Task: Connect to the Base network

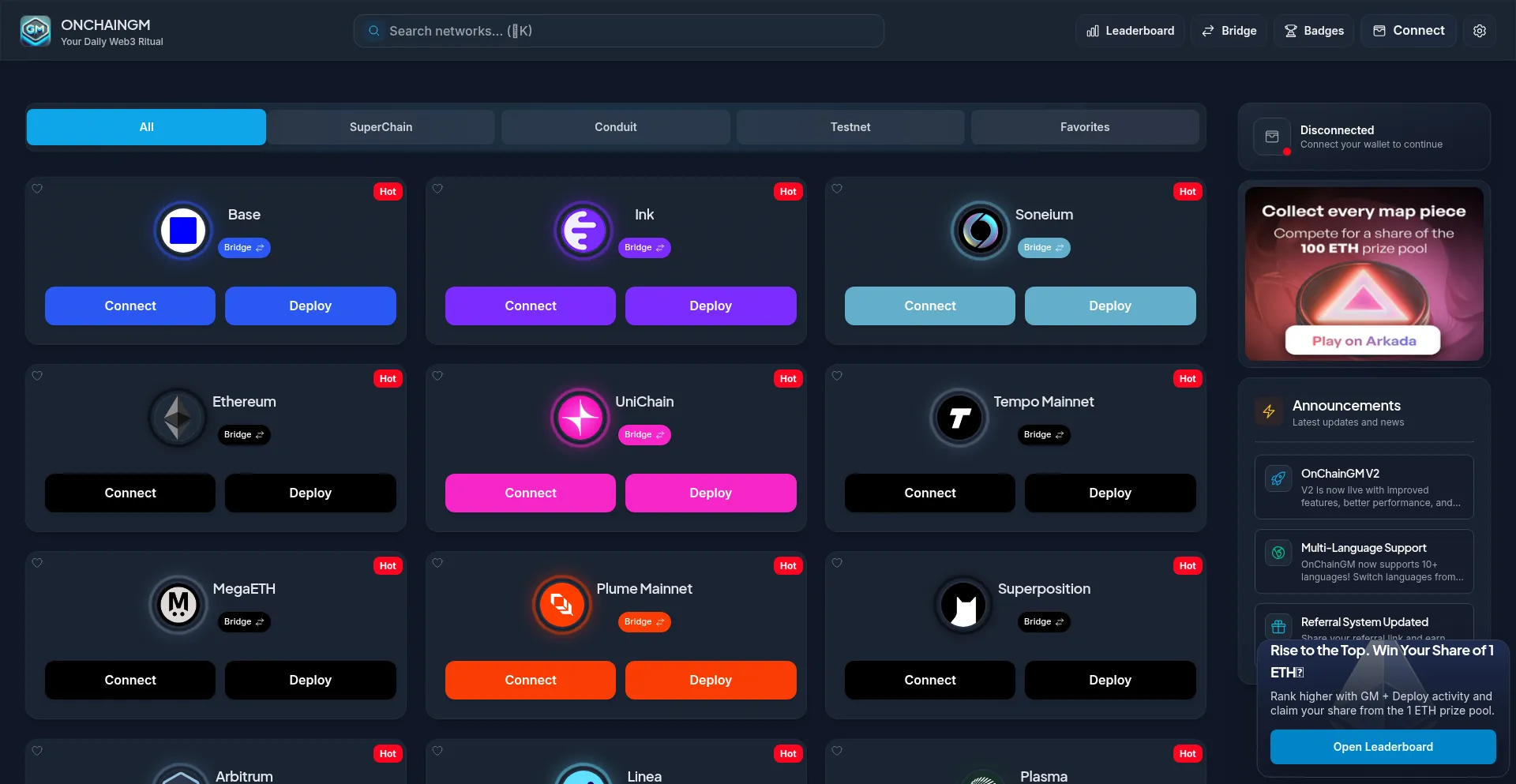Action: click(130, 306)
